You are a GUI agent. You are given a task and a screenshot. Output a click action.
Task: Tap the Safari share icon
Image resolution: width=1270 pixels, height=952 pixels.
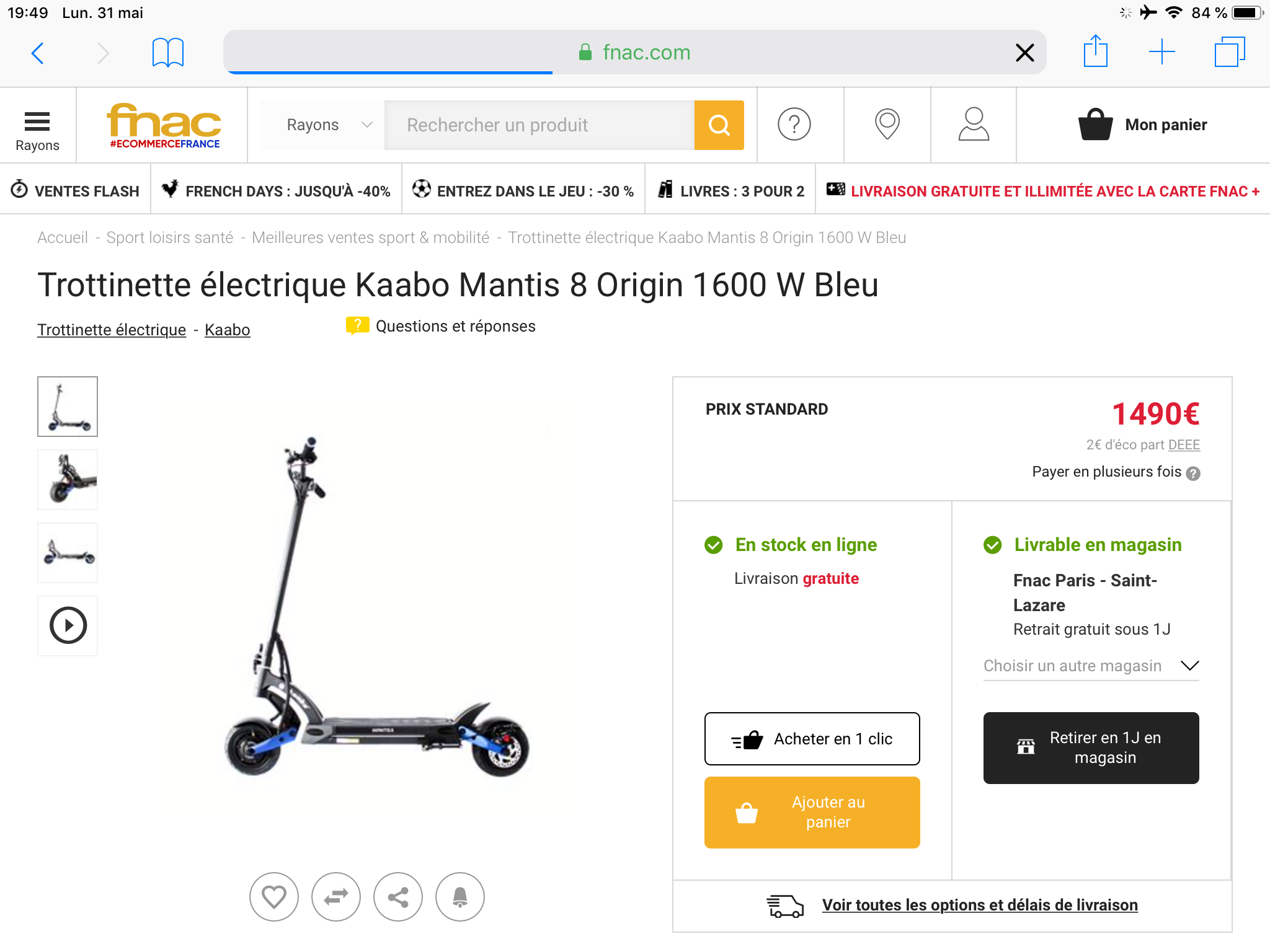1095,51
